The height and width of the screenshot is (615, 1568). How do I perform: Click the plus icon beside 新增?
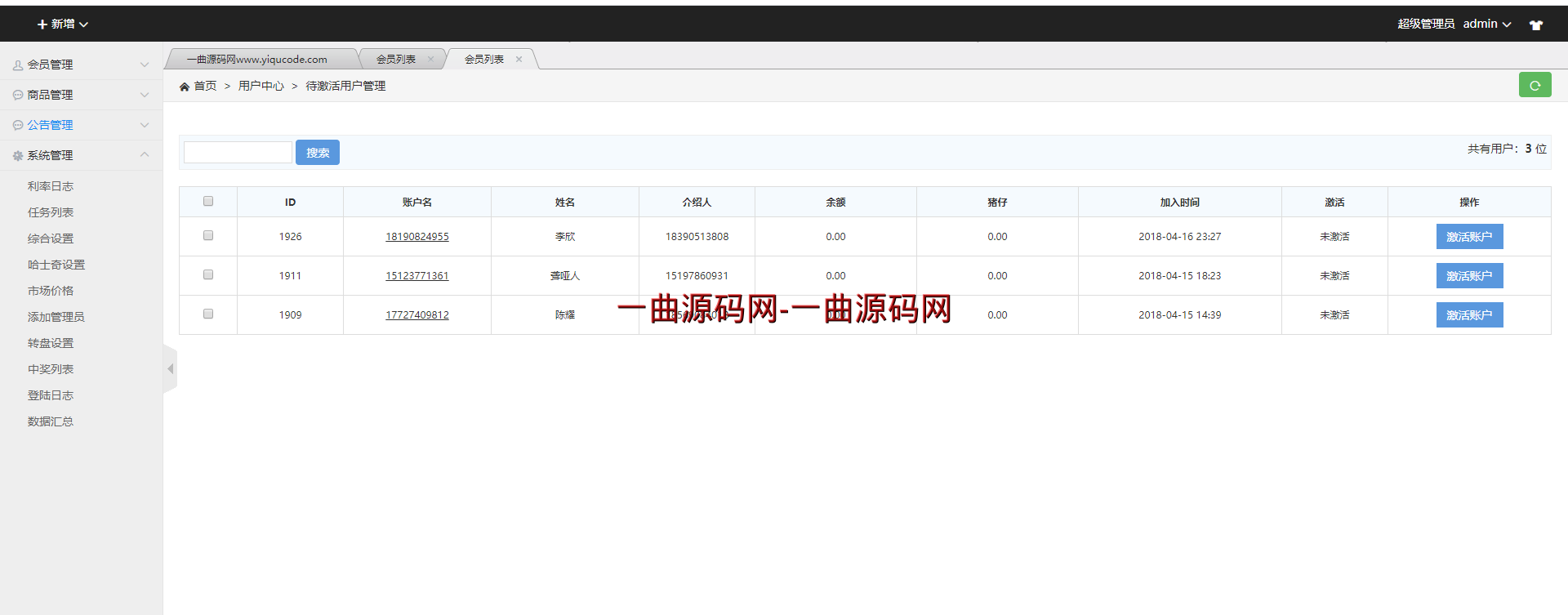pos(42,25)
